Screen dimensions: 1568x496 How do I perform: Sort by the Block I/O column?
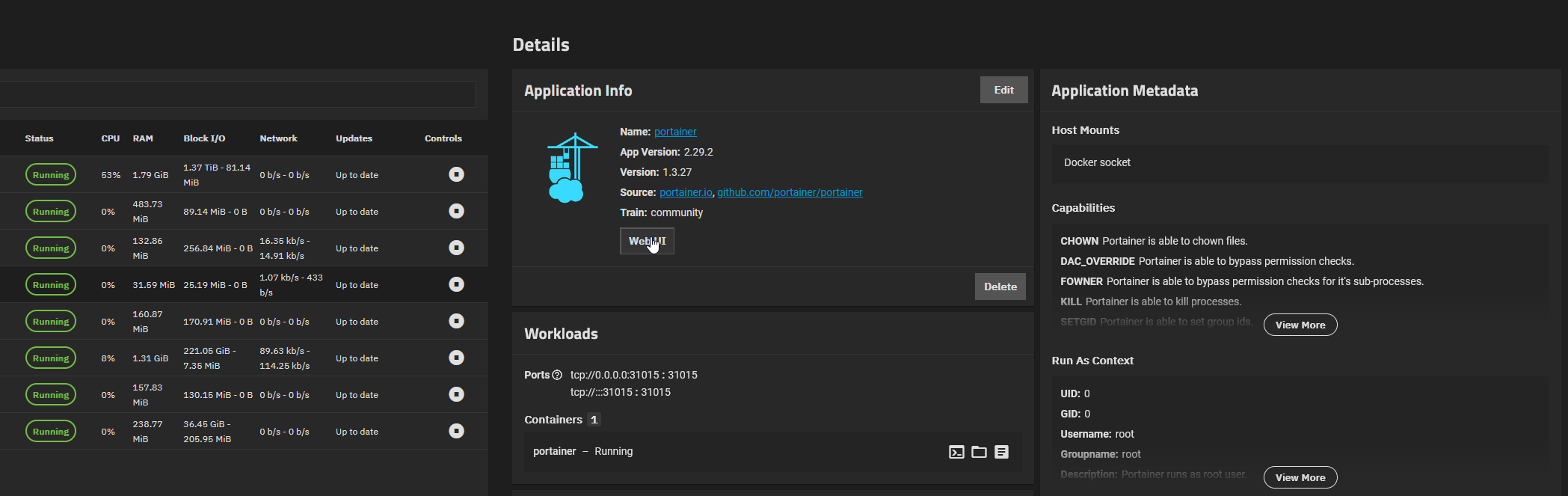204,138
